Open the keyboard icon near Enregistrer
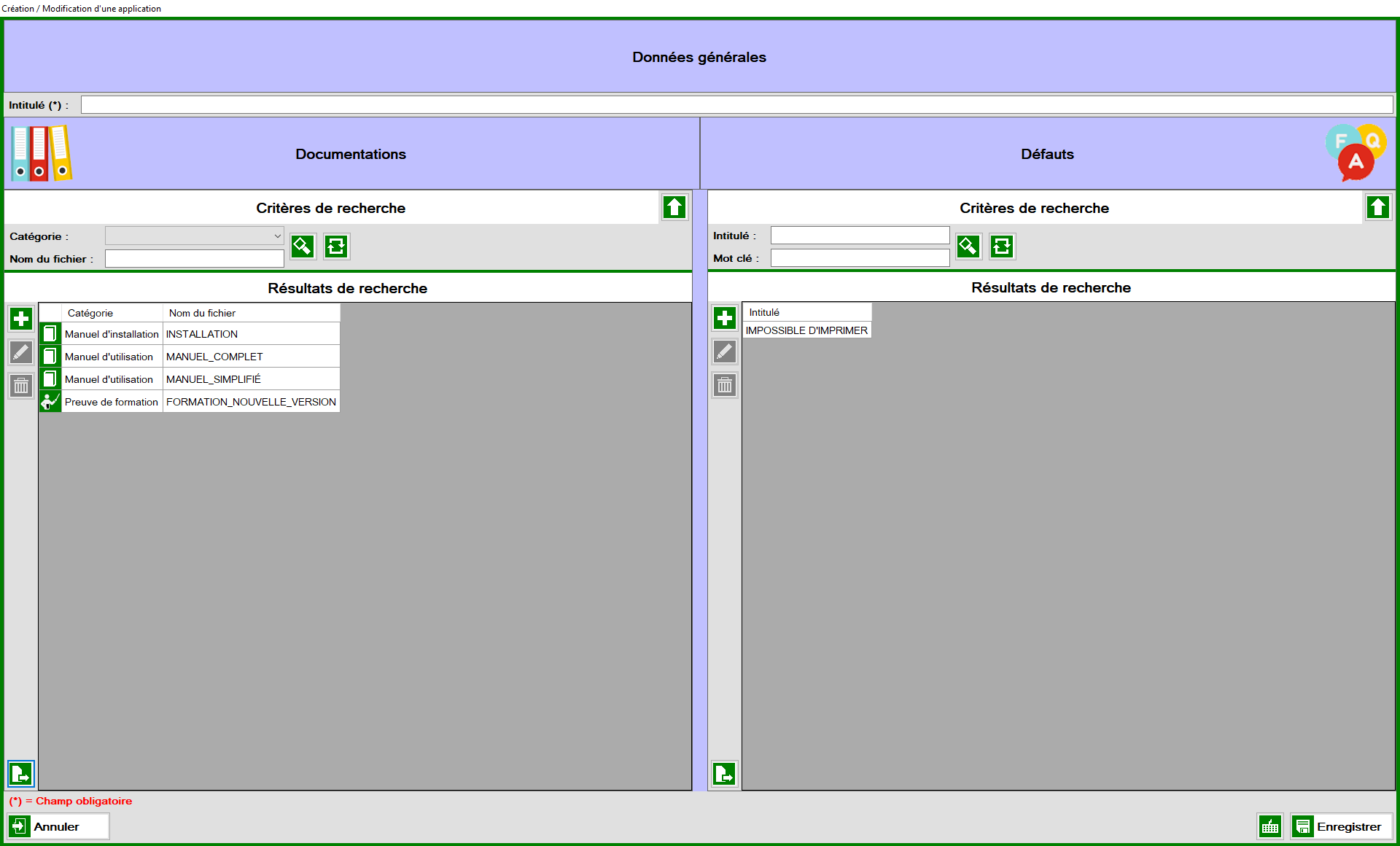The width and height of the screenshot is (1400, 846). [1270, 826]
